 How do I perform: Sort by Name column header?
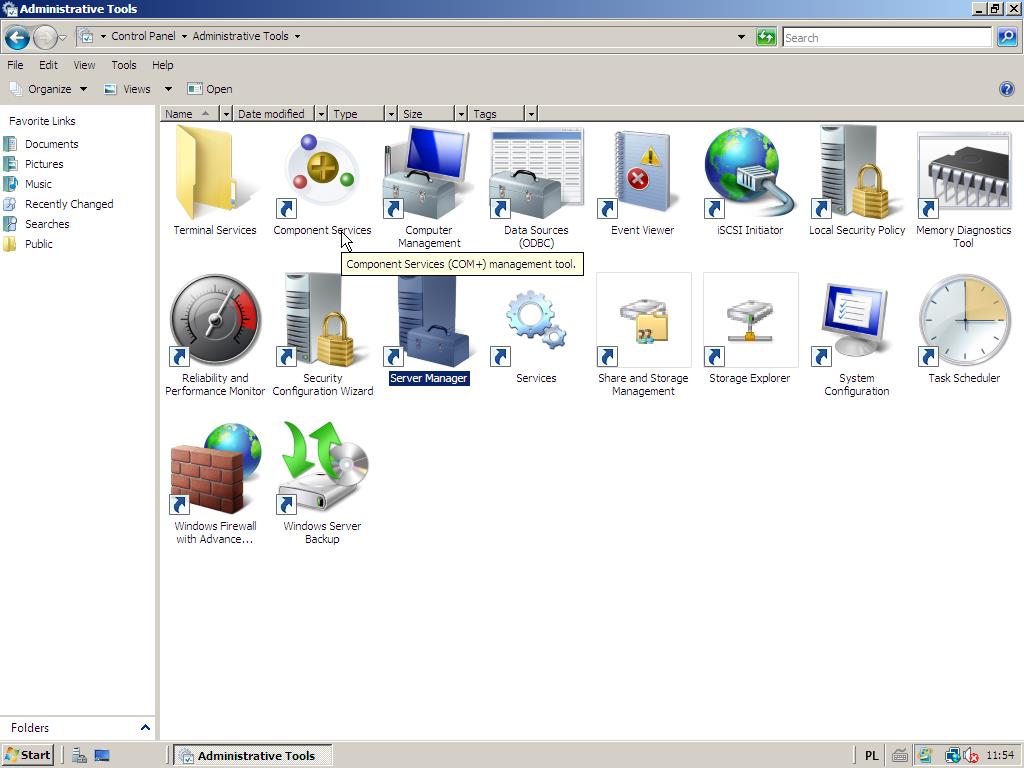(190, 114)
